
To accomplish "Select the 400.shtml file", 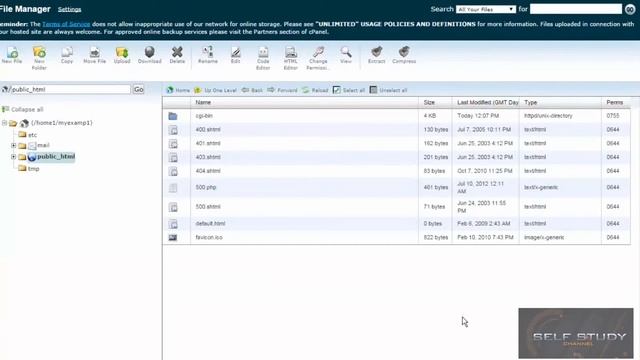I will tap(396, 130).
